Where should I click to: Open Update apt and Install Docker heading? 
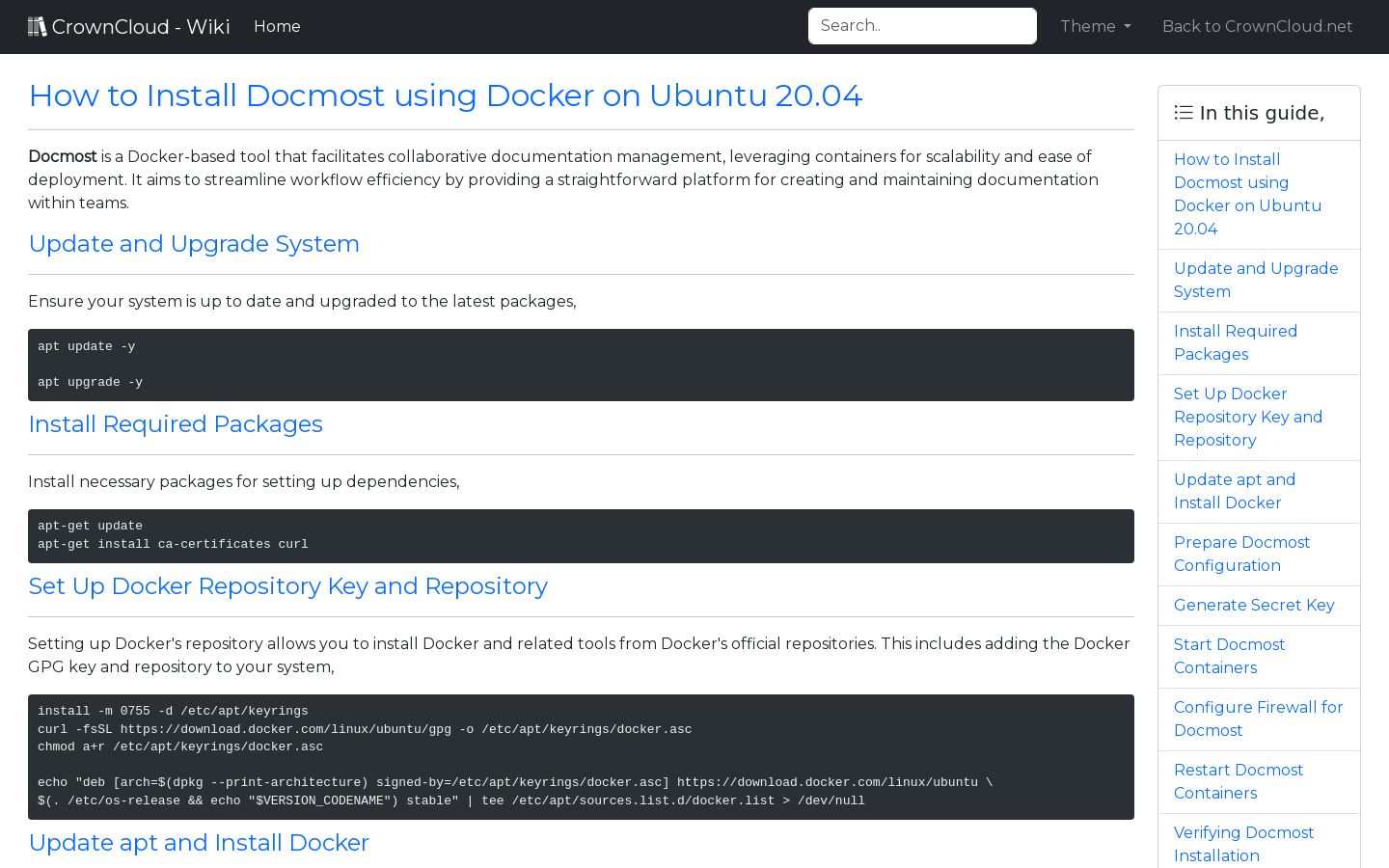click(x=199, y=843)
